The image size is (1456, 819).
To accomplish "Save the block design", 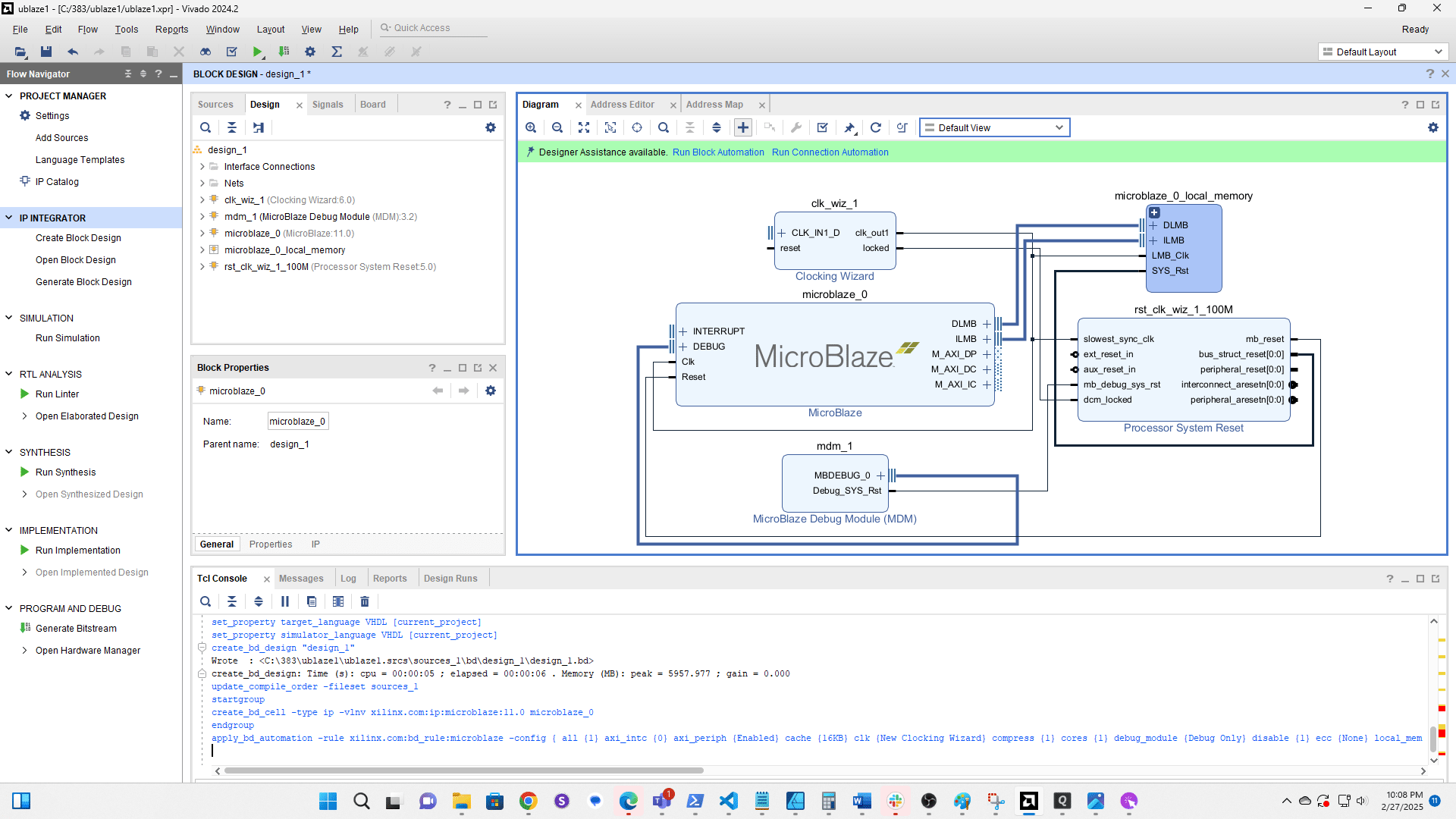I will (46, 52).
